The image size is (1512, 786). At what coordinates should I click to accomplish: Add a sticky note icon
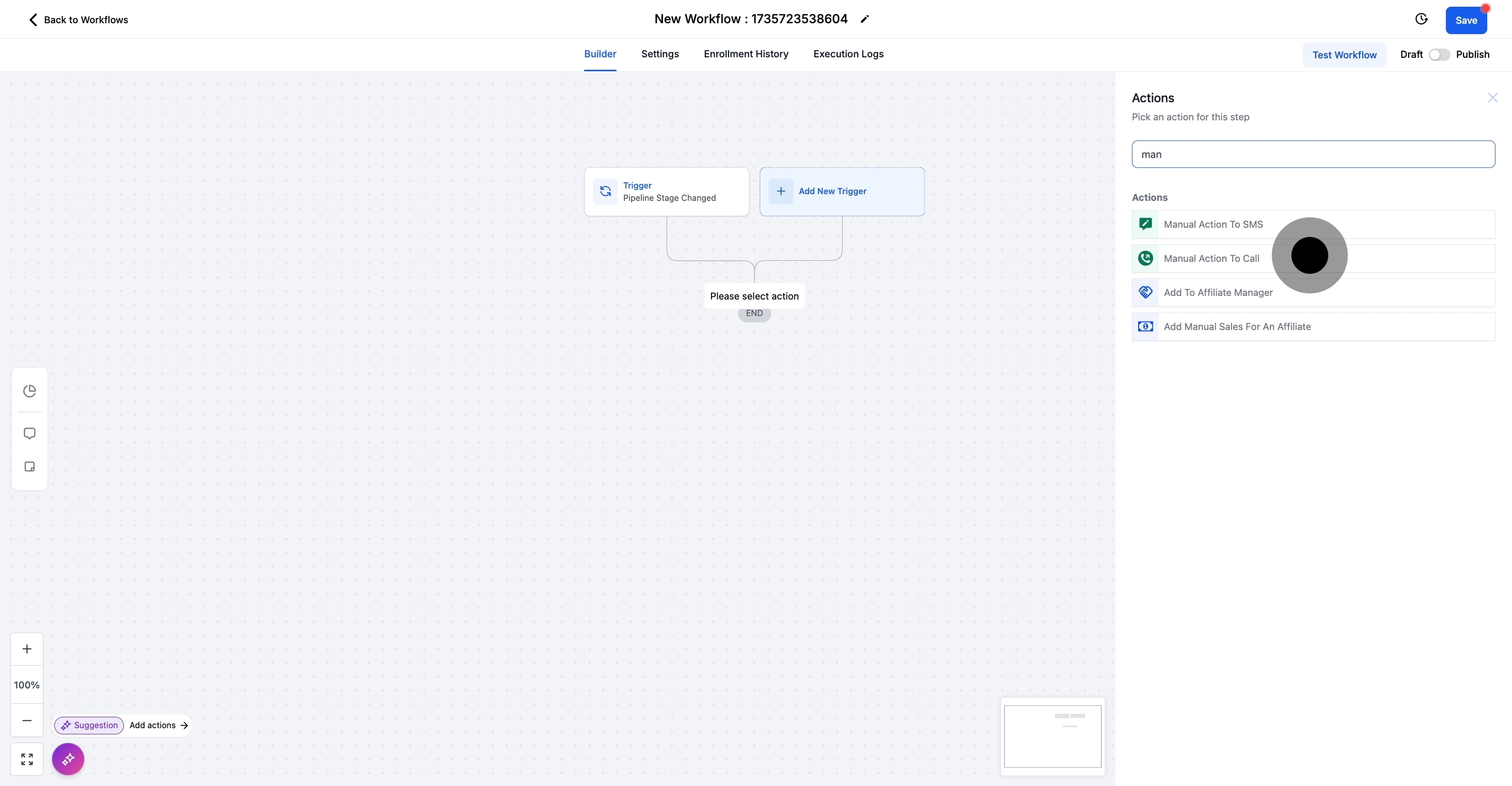tap(29, 467)
